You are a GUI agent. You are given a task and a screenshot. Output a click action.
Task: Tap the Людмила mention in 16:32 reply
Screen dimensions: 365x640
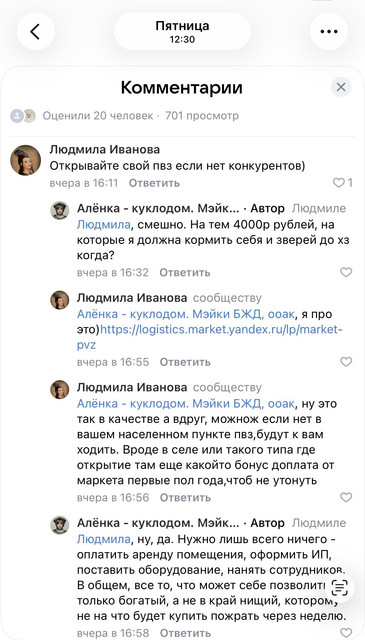[104, 224]
